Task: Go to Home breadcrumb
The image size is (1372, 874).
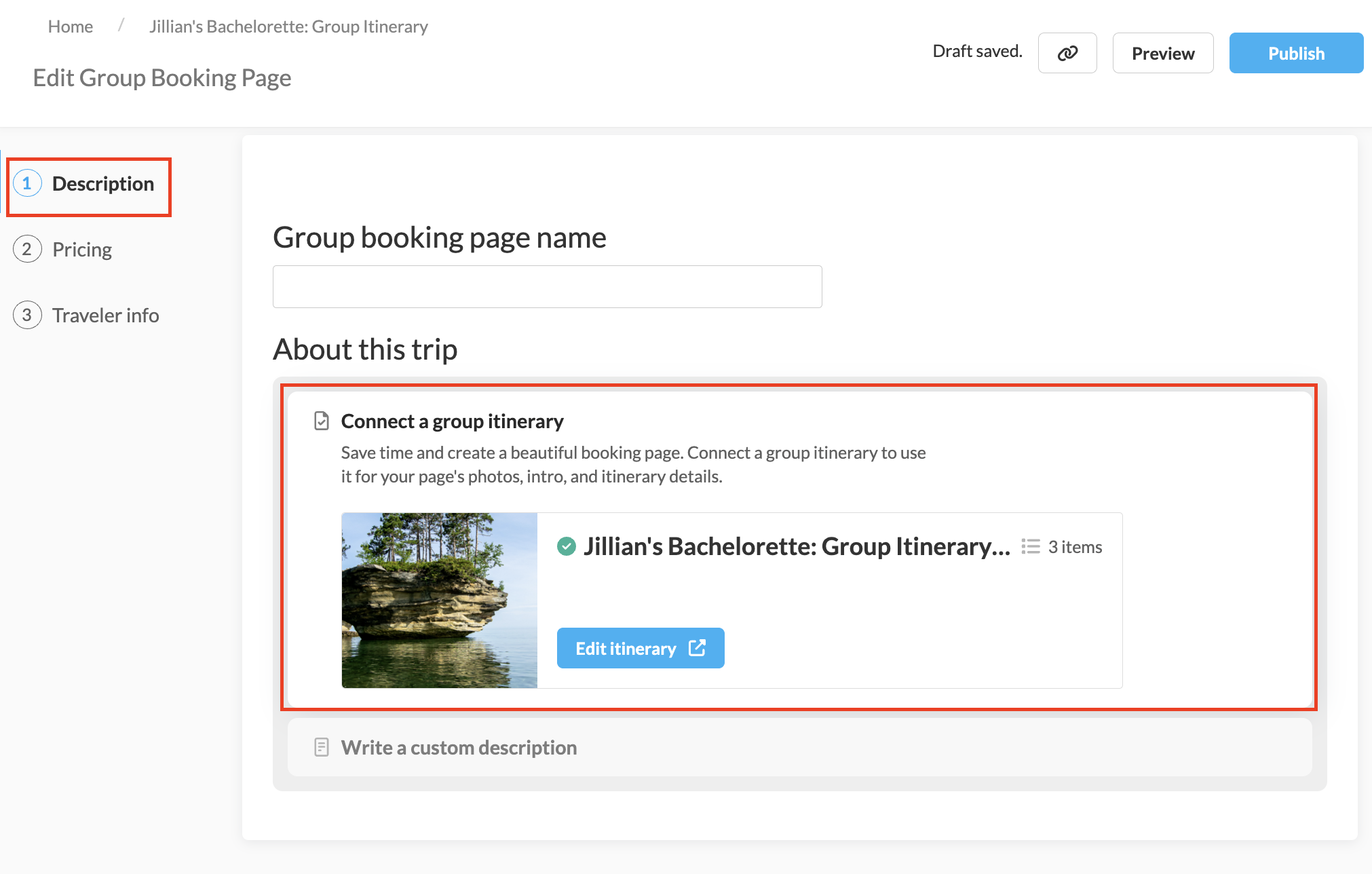Action: pyautogui.click(x=71, y=26)
